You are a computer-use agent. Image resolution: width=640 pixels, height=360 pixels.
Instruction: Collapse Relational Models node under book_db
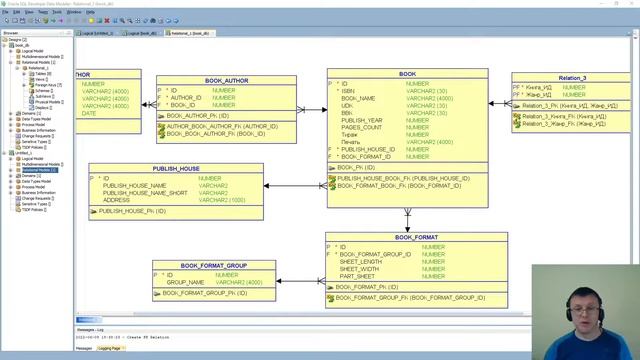pyautogui.click(x=11, y=62)
